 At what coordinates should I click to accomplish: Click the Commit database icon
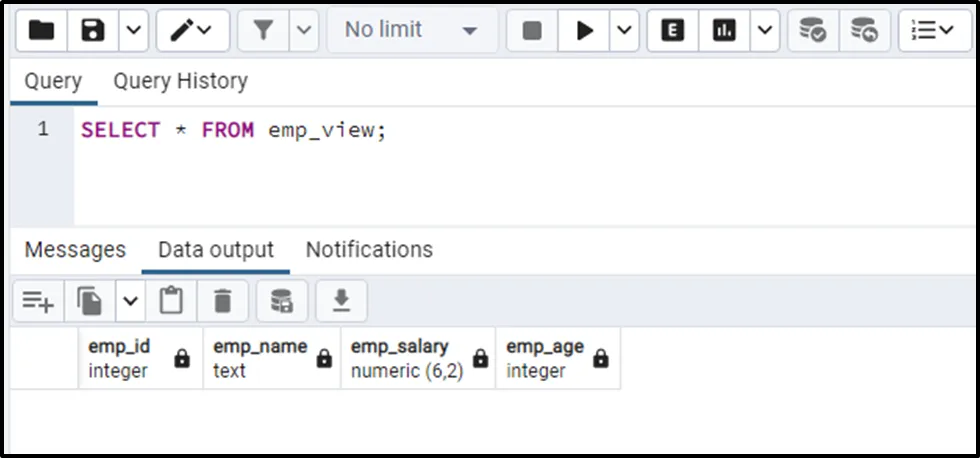point(812,31)
